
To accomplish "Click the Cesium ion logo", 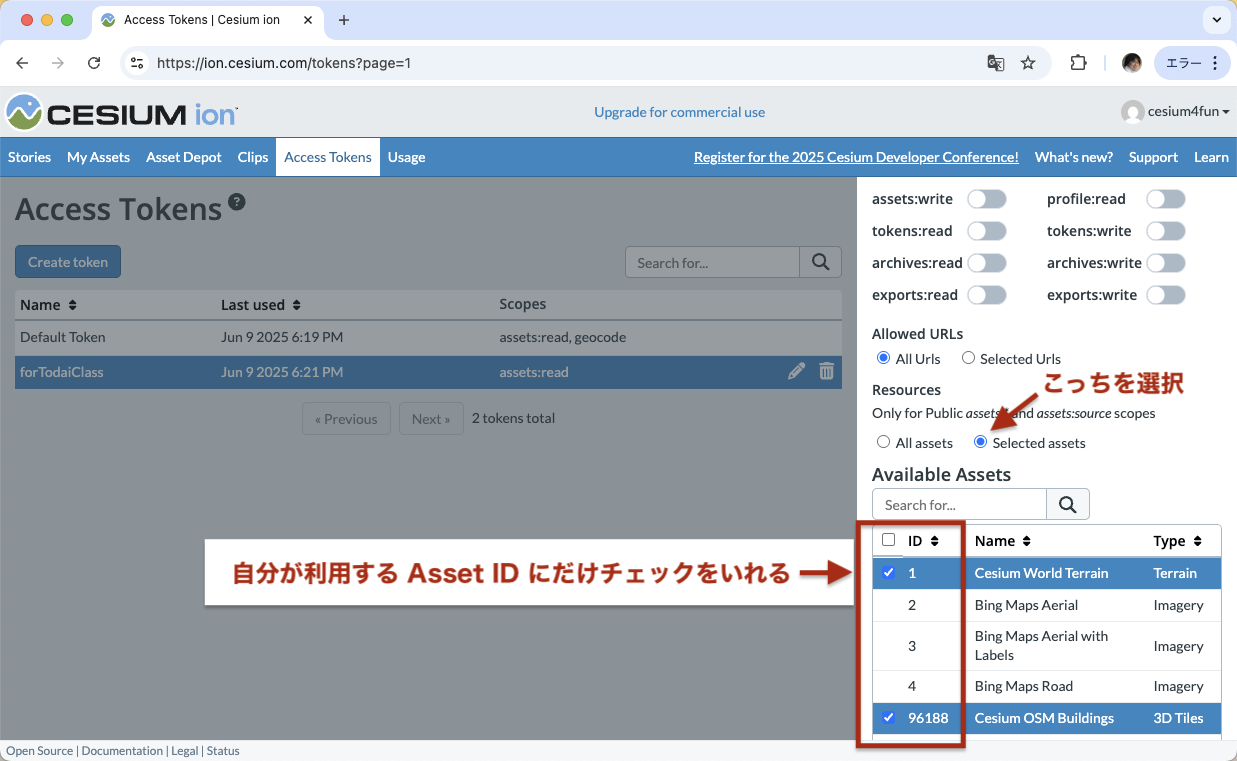I will click(120, 112).
